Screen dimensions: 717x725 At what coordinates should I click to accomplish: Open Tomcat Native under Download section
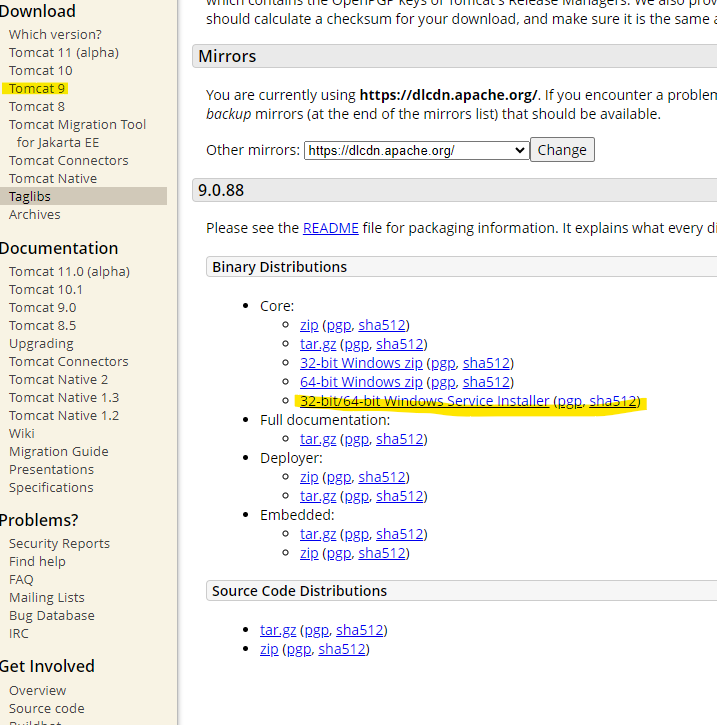53,179
